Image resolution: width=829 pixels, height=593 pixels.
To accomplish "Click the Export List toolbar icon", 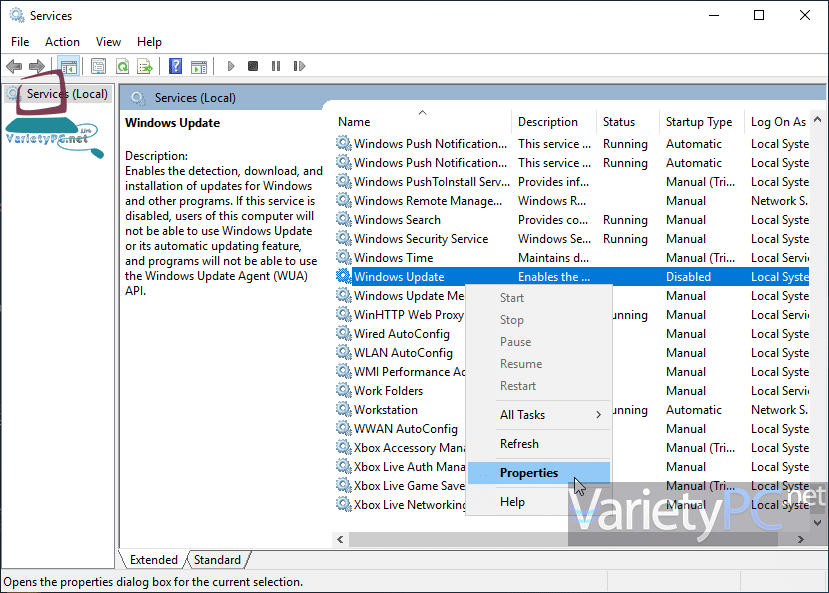I will click(145, 66).
